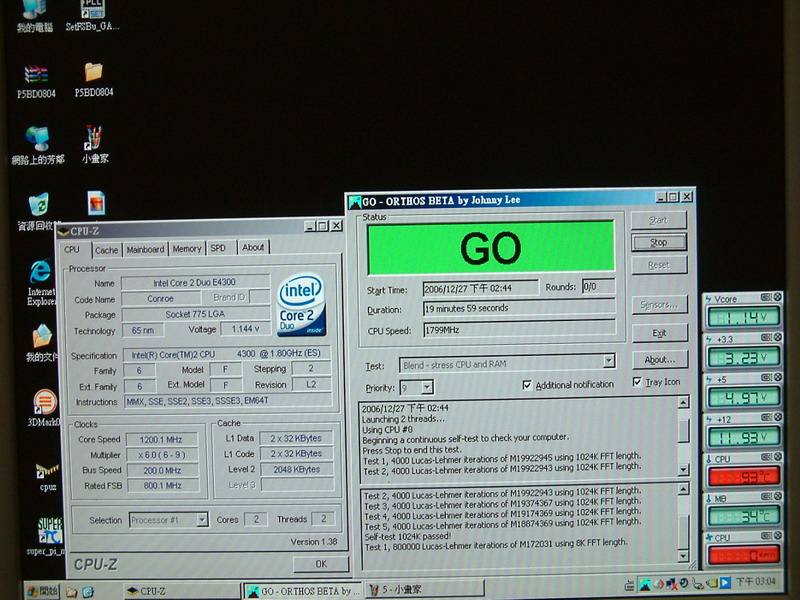Switch to the Mainboard tab in CPU-Z
This screenshot has height=600, width=800.
click(x=145, y=249)
